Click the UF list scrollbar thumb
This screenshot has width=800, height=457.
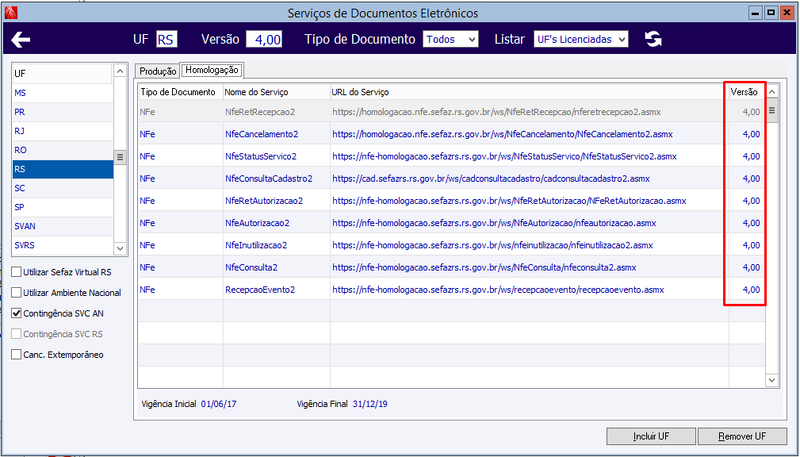coord(120,157)
